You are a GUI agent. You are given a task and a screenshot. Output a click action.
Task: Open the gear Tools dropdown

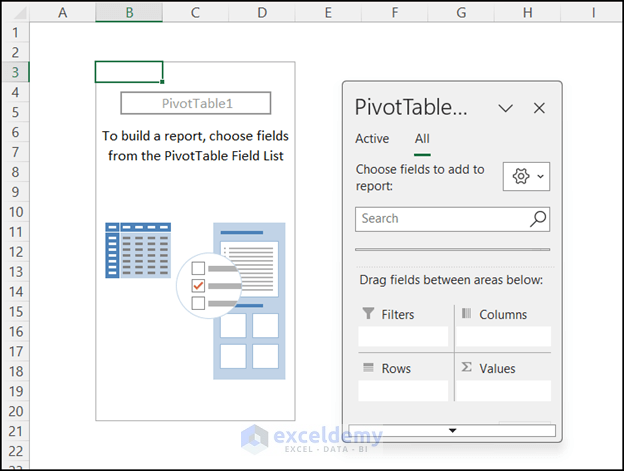(x=526, y=176)
